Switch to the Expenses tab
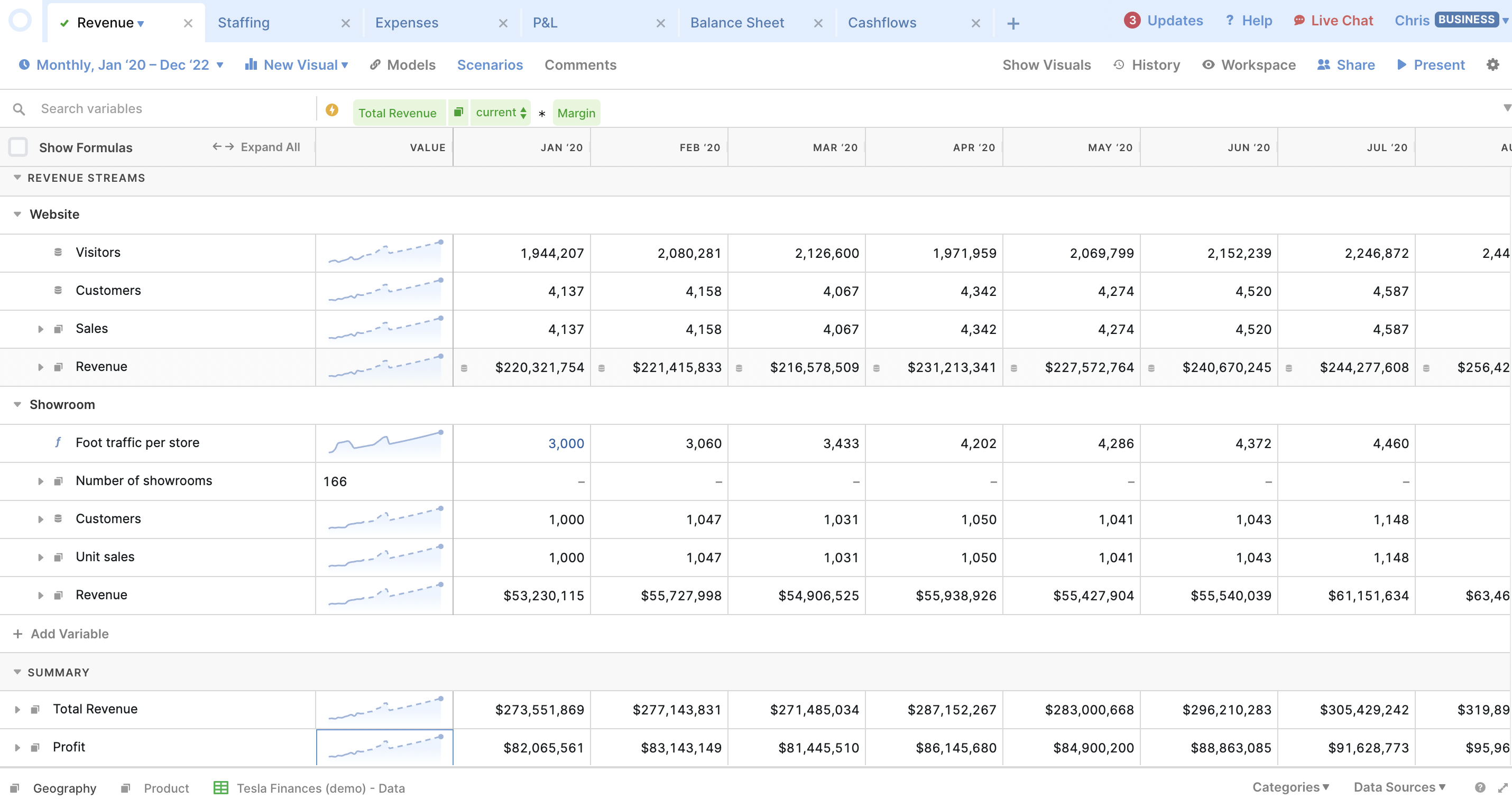 tap(407, 23)
